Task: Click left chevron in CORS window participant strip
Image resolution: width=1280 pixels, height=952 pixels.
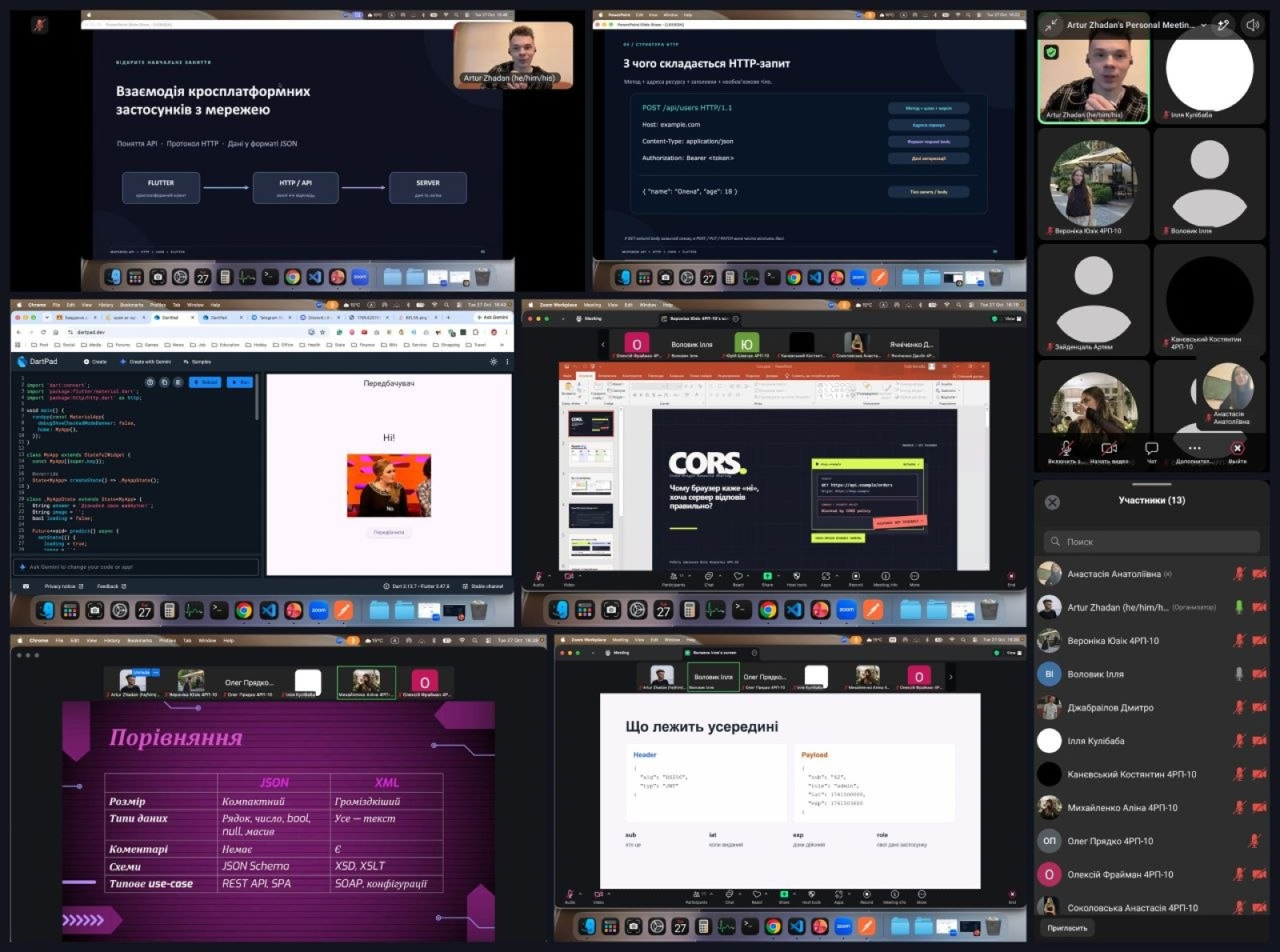Action: coord(603,344)
